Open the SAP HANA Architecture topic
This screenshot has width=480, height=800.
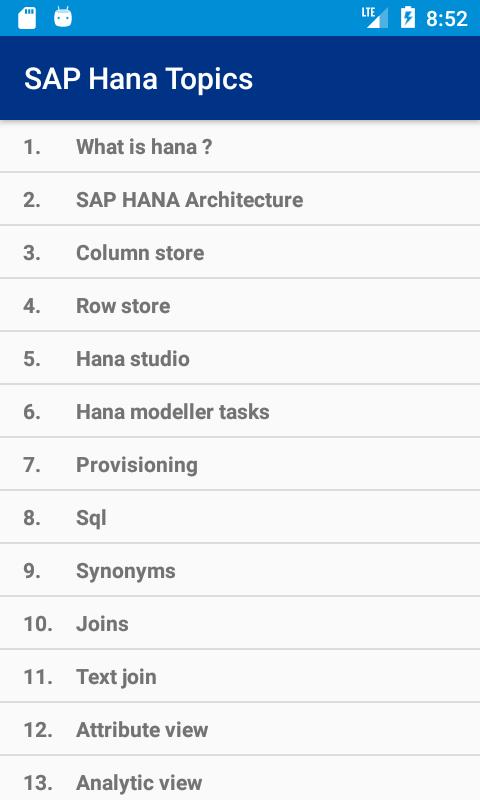pos(240,199)
